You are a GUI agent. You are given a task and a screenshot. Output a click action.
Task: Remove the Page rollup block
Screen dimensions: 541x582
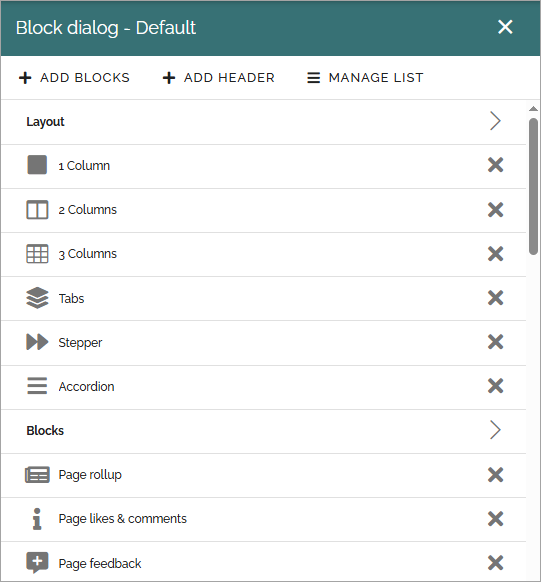[x=495, y=475]
